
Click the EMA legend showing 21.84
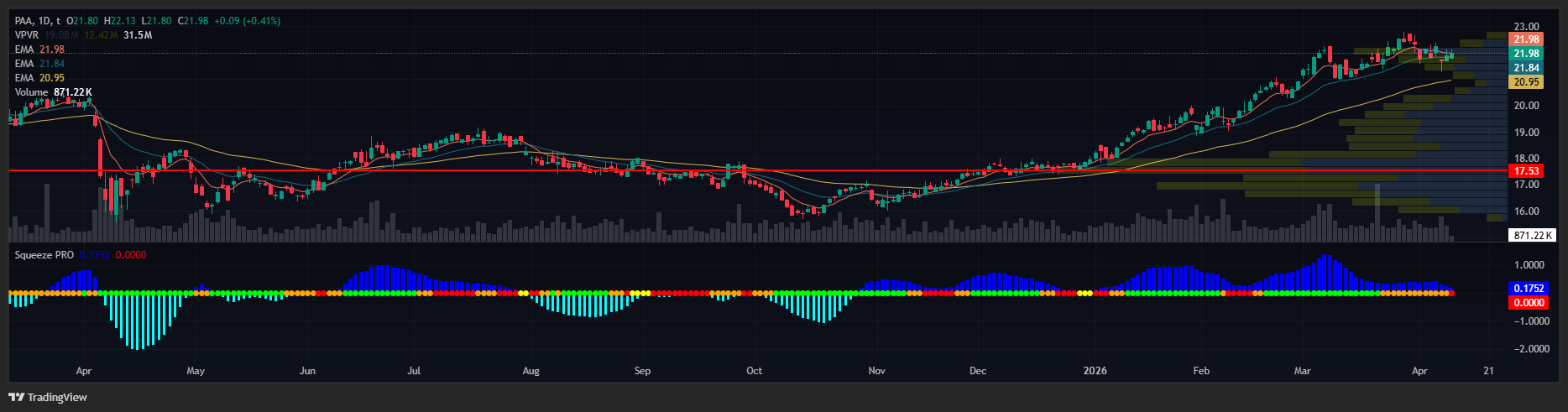coord(39,64)
